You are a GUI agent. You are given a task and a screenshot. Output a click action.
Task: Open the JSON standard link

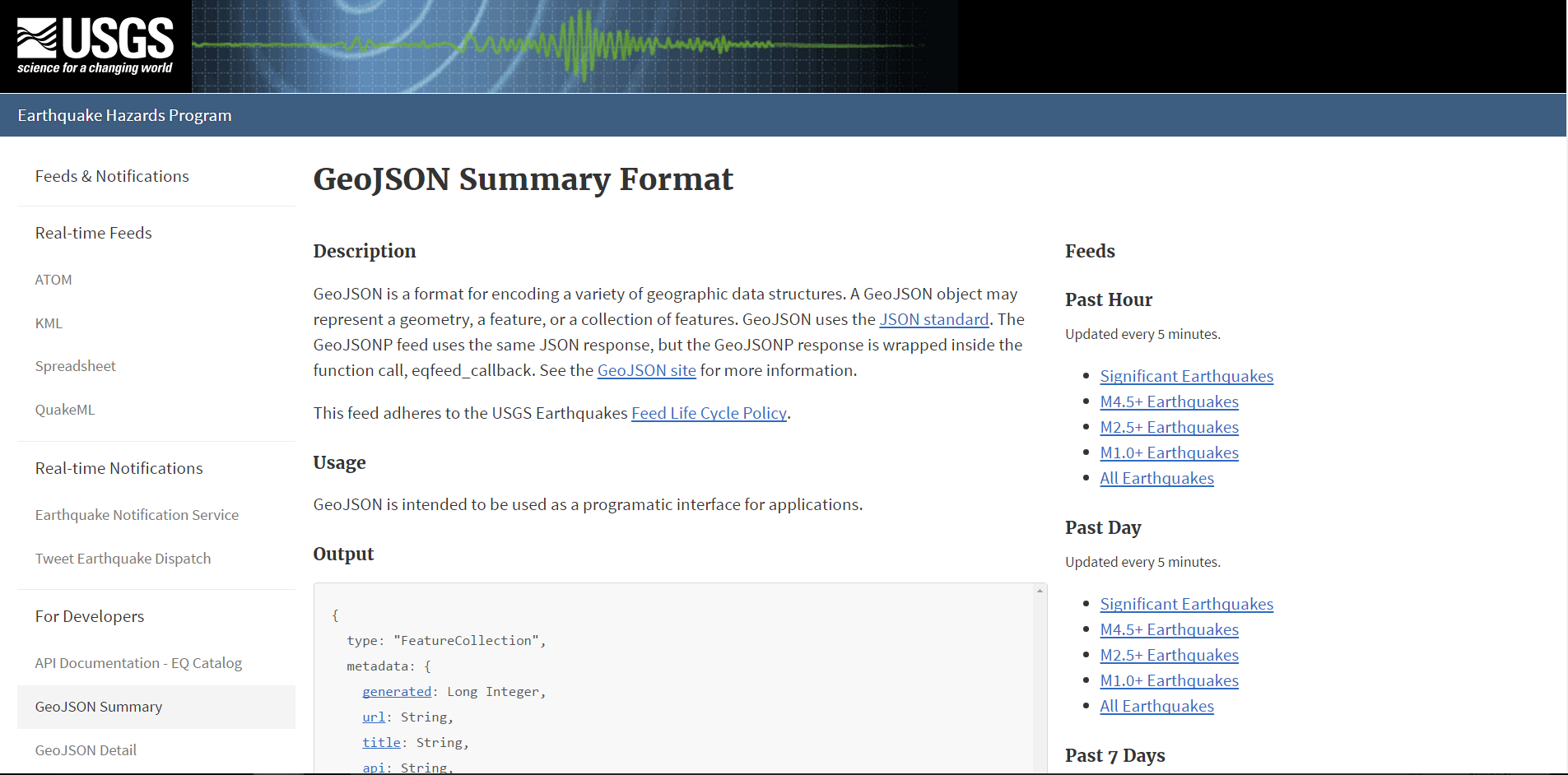(x=933, y=319)
